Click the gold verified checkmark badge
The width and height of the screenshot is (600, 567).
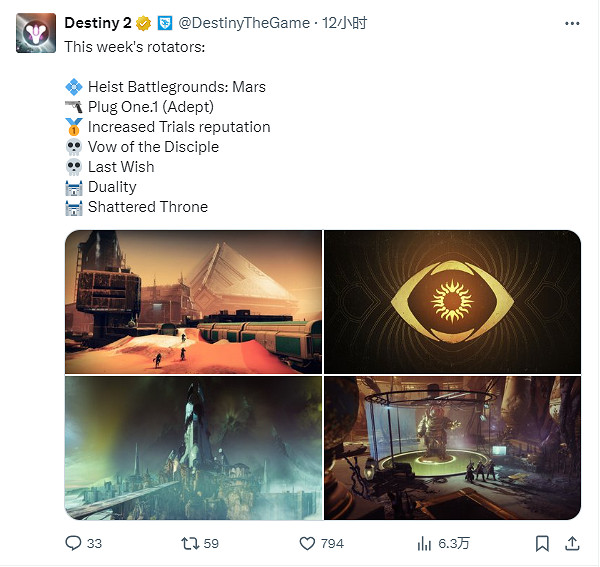[x=143, y=23]
